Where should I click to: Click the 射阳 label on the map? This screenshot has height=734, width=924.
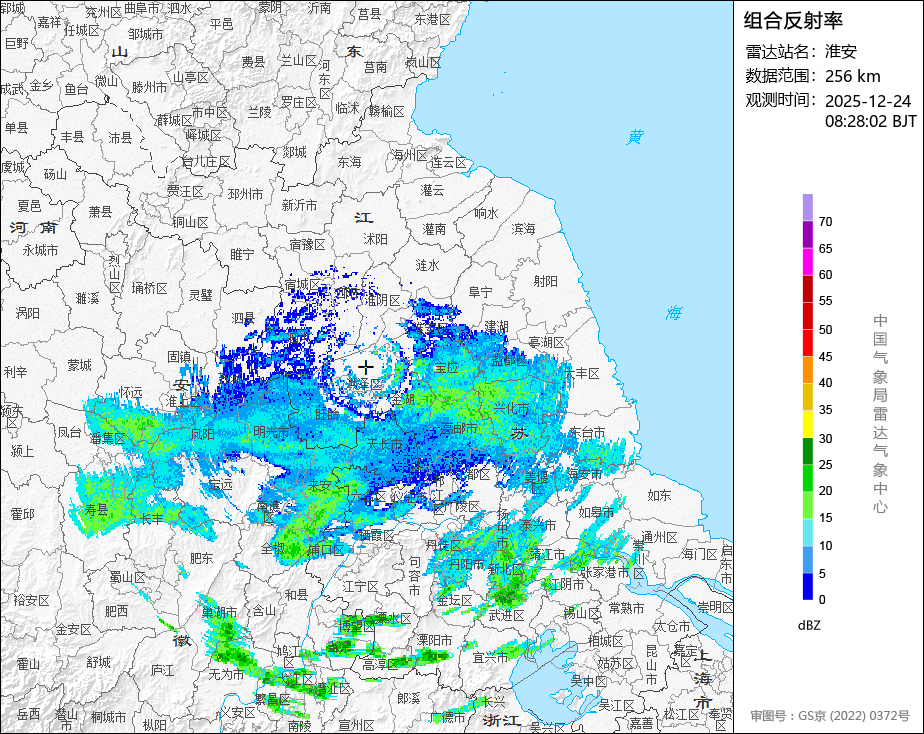546,282
